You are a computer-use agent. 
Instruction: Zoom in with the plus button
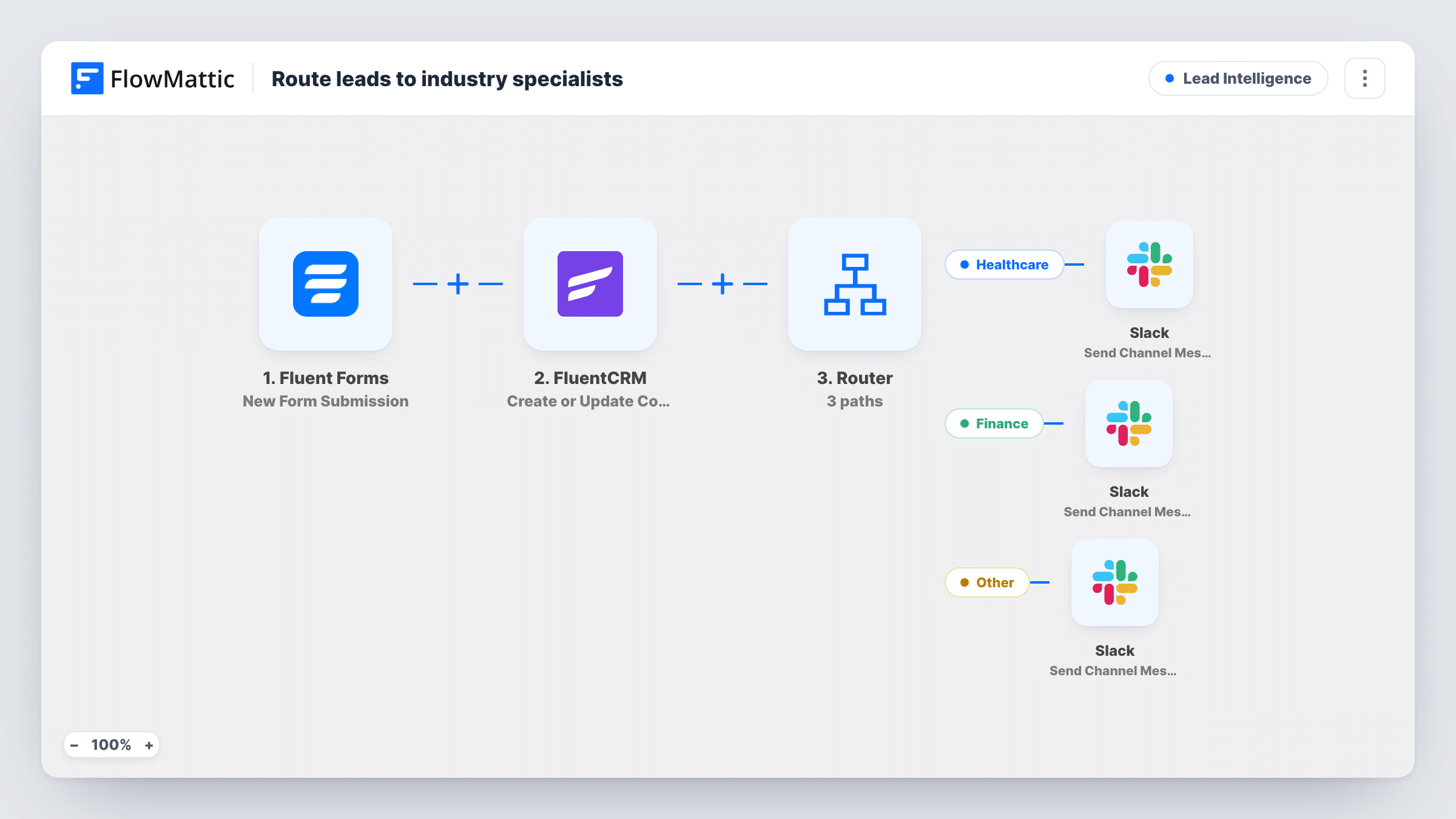pyautogui.click(x=149, y=745)
